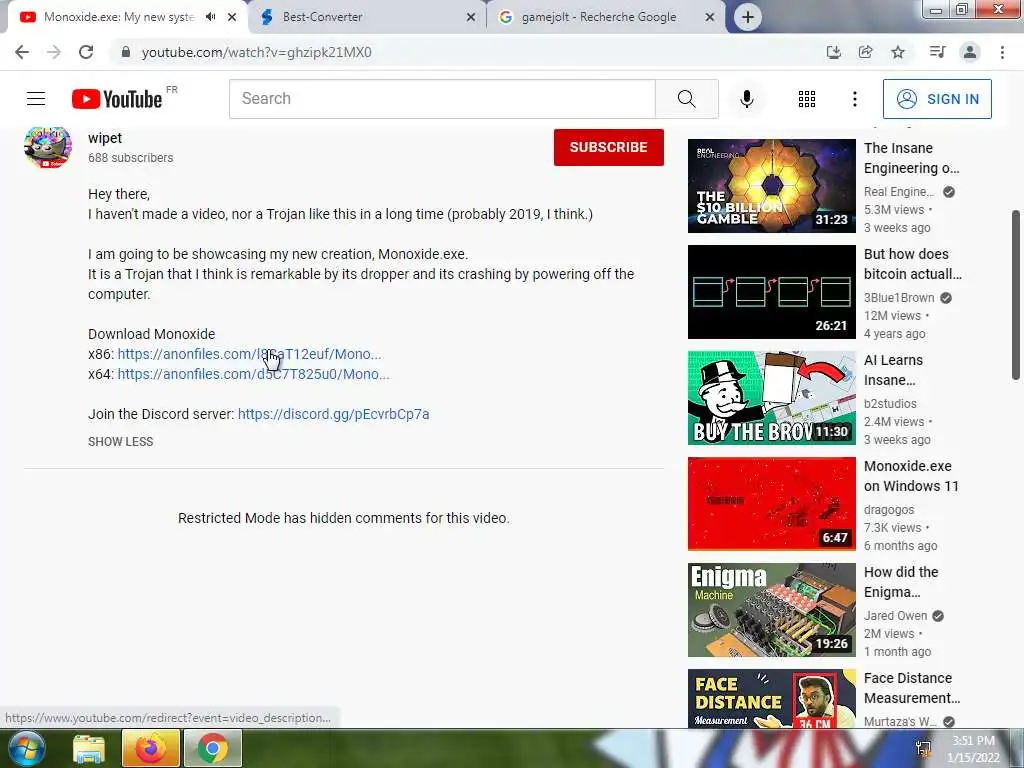Open the bitcoin blockchain video thumbnail
This screenshot has height=768, width=1024.
[771, 292]
